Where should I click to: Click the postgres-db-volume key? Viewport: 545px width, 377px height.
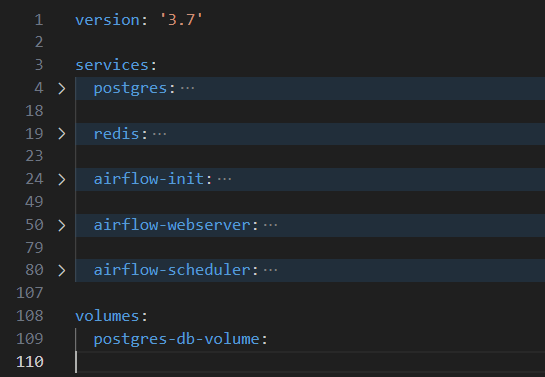[x=177, y=339]
